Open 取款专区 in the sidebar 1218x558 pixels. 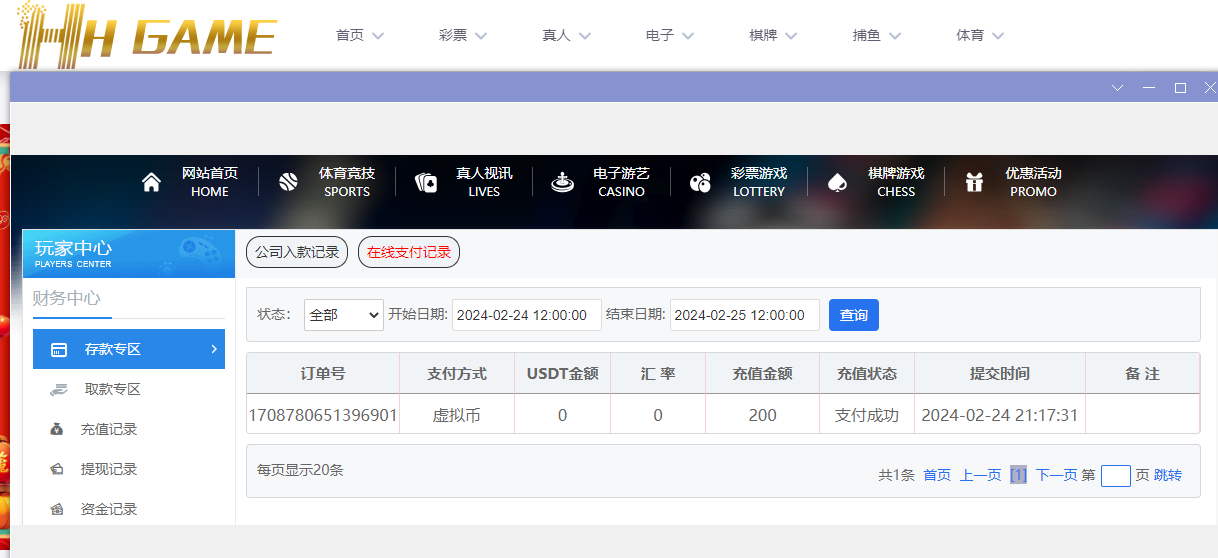[112, 389]
